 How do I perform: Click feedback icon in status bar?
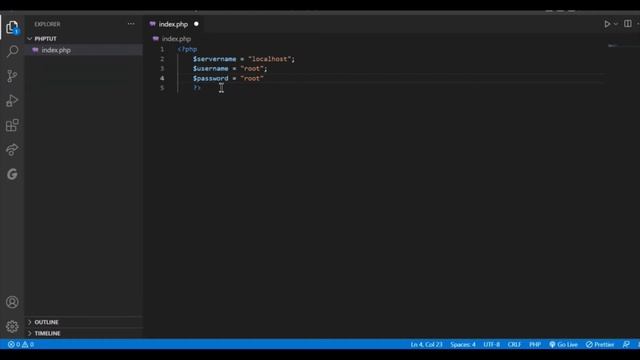point(626,344)
